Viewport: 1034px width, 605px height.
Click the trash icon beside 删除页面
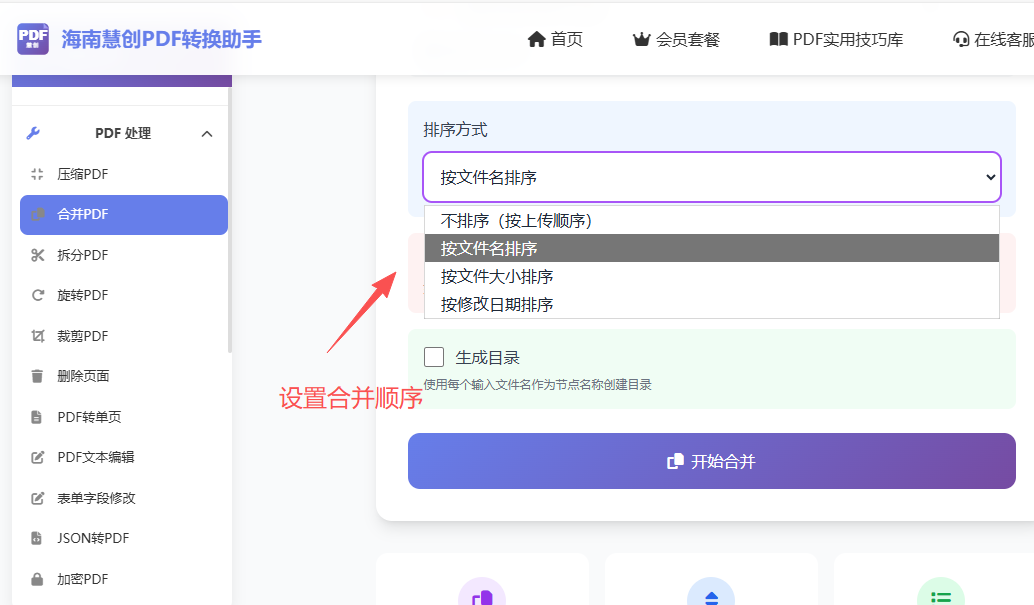click(38, 376)
